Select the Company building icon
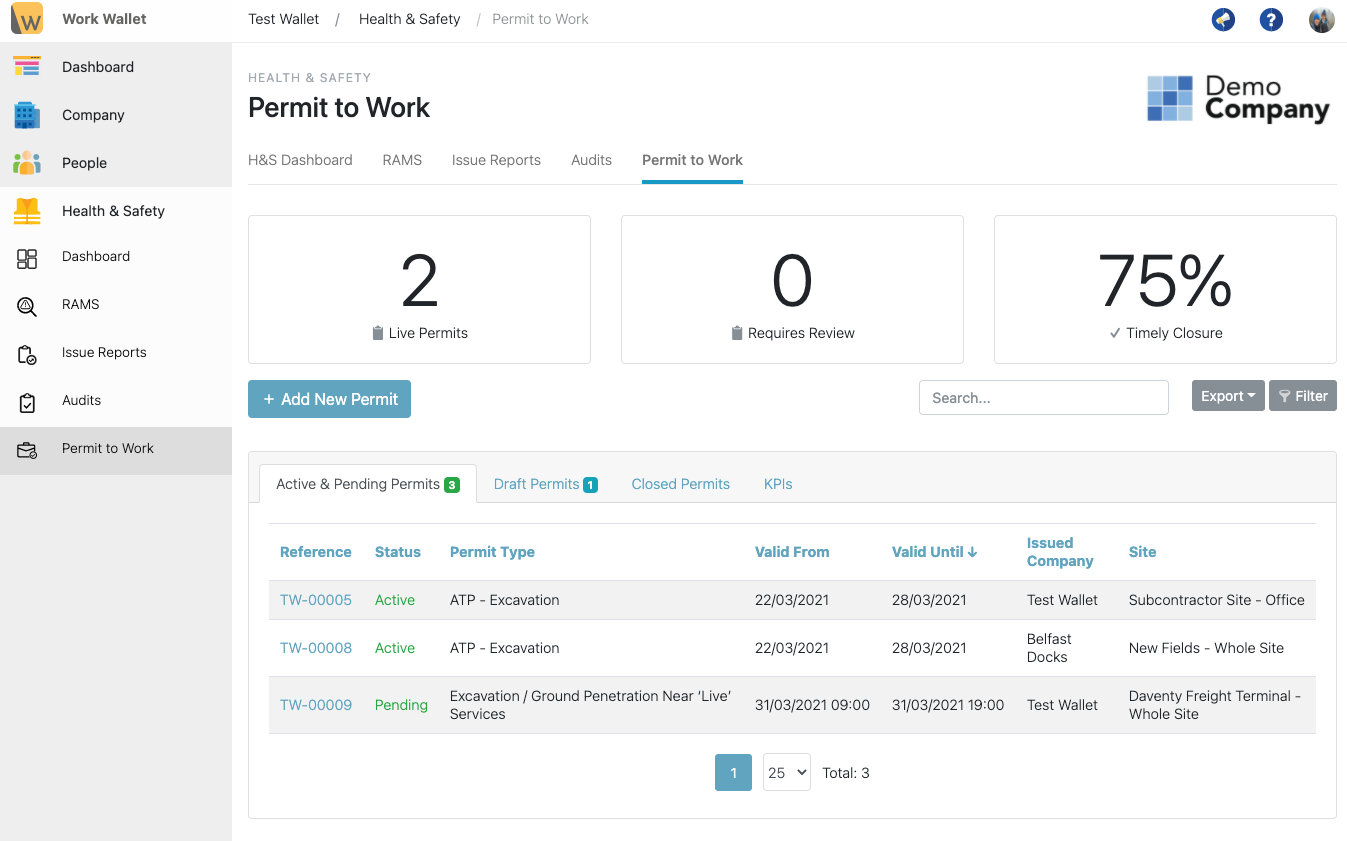The height and width of the screenshot is (841, 1347). [x=26, y=114]
